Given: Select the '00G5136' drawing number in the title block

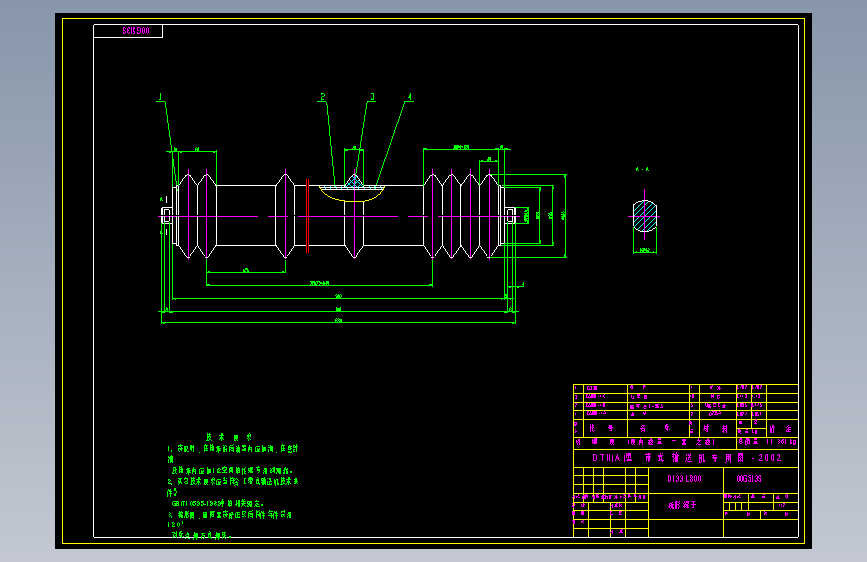Looking at the screenshot, I should tap(749, 479).
